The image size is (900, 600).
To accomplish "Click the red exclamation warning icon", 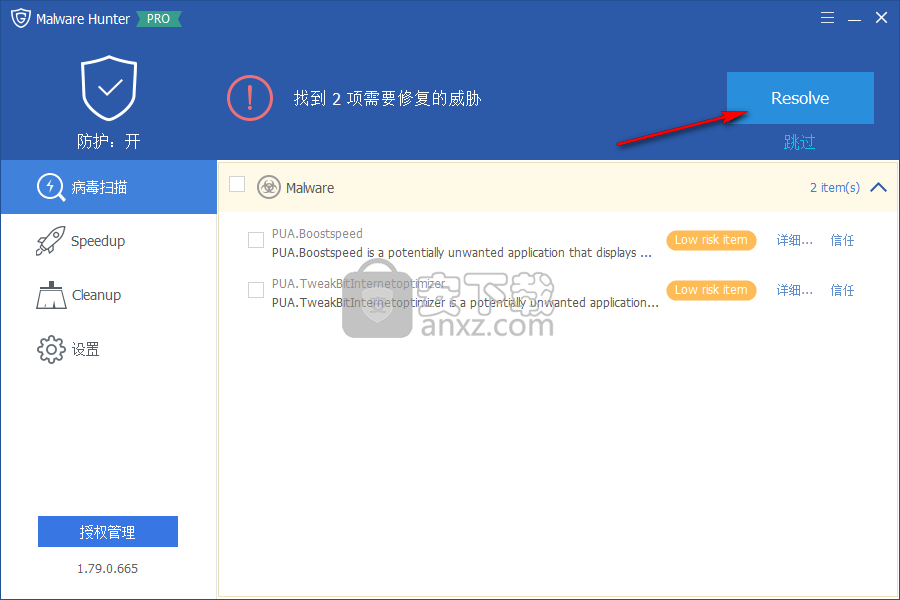I will coord(250,98).
